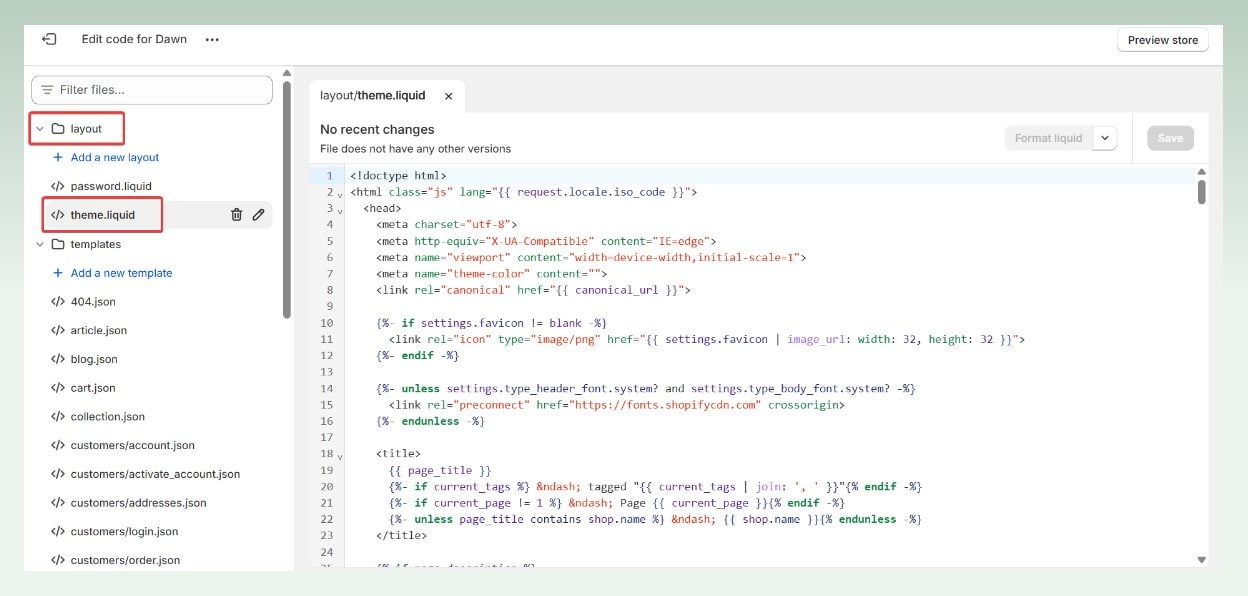Click the link rel canonical line

534,290
